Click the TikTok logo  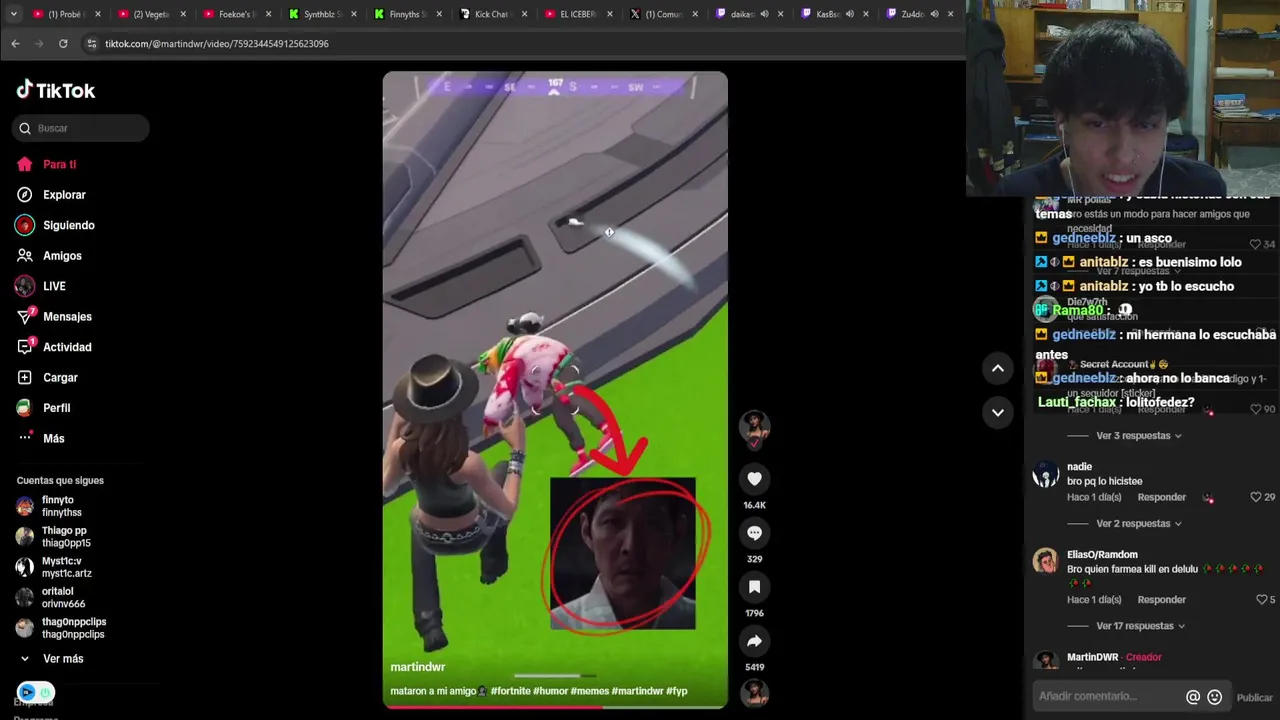pyautogui.click(x=56, y=90)
